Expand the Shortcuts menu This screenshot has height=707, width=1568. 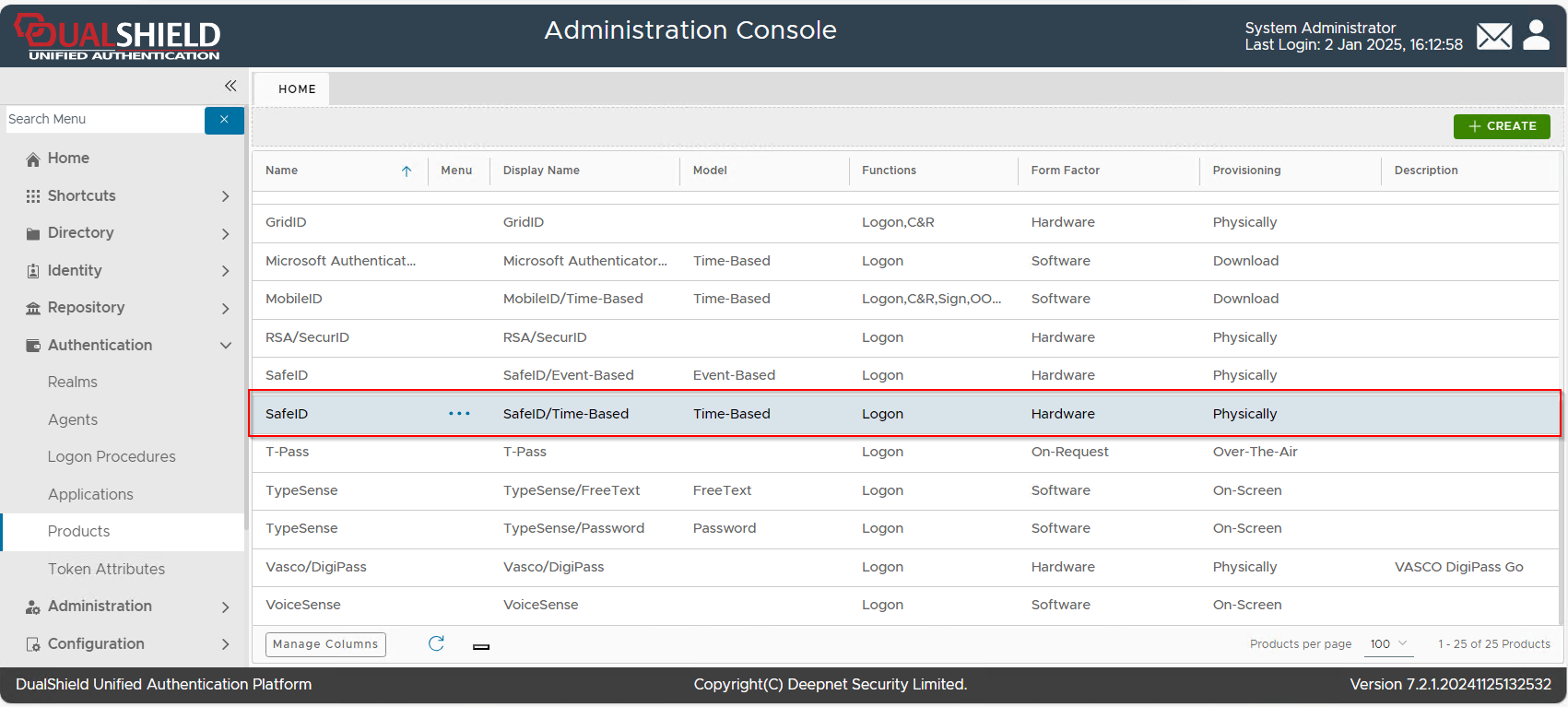pyautogui.click(x=225, y=196)
